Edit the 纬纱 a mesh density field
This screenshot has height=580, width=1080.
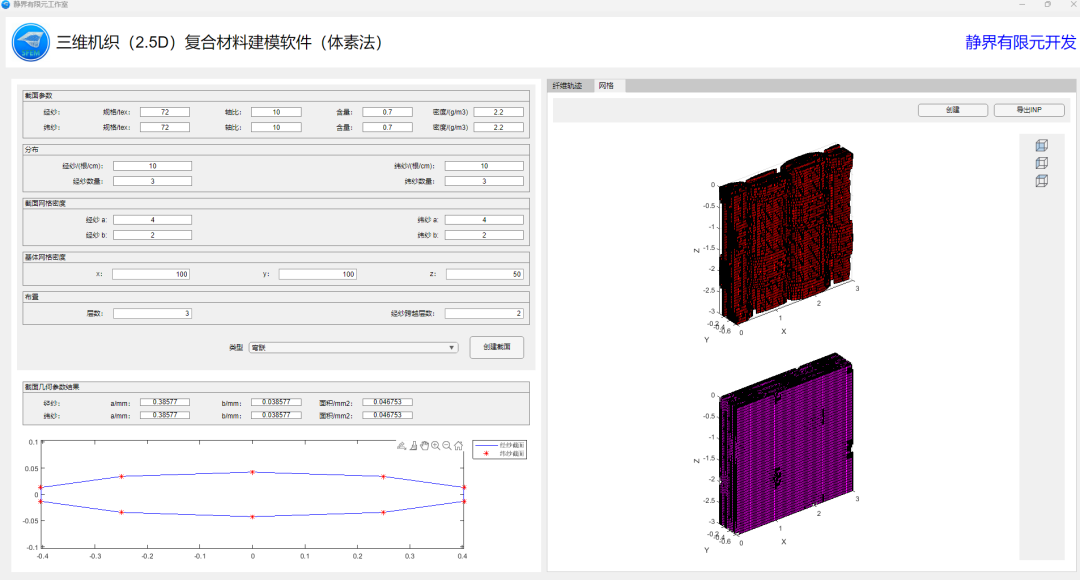(x=484, y=220)
